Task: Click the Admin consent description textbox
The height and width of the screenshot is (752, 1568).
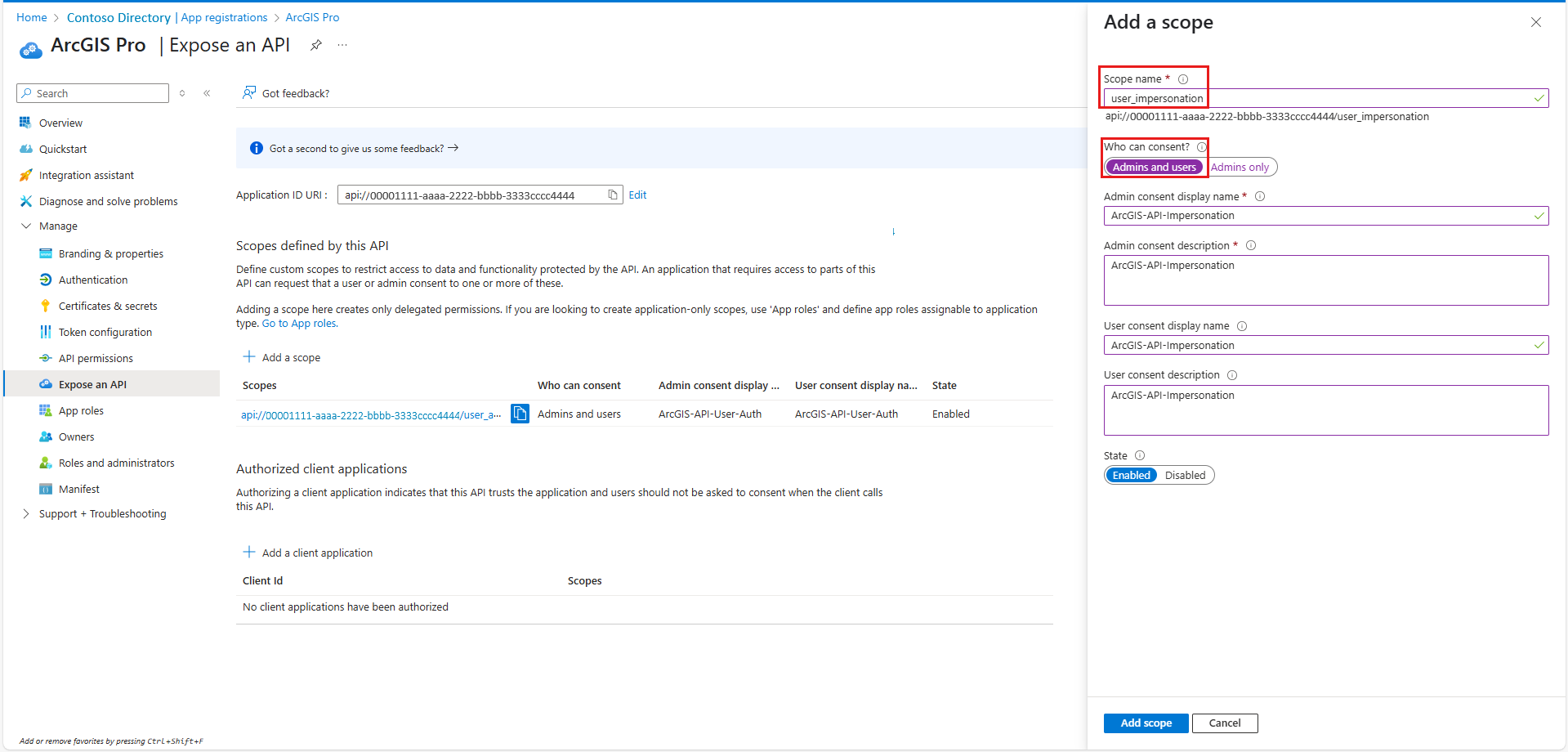Action: 1325,280
